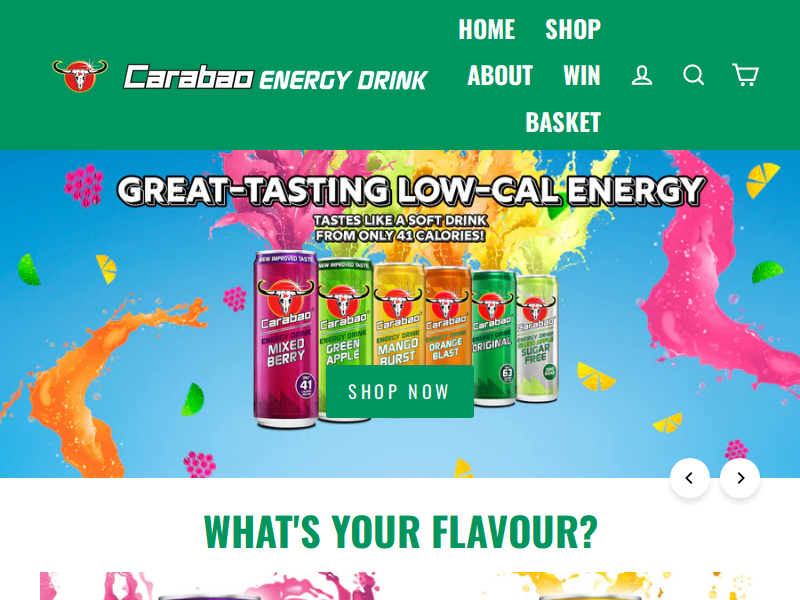Click the Great-Tasting Low-Cal Energy headline
The height and width of the screenshot is (600, 800).
411,191
